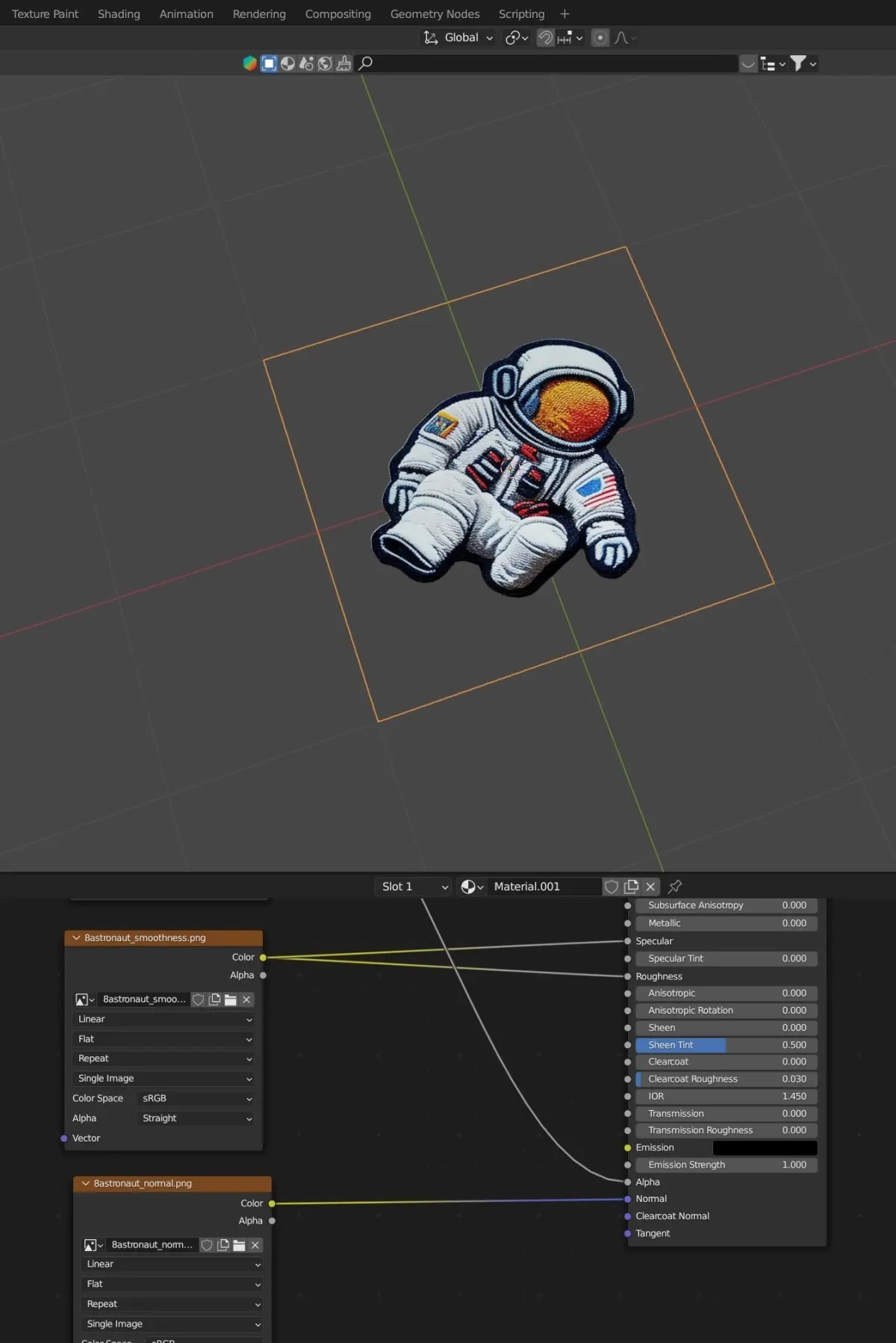Open the proportional editing falloff curve menu

[626, 37]
